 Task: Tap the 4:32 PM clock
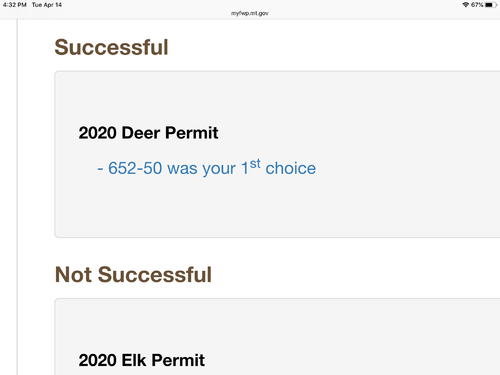click(x=14, y=5)
